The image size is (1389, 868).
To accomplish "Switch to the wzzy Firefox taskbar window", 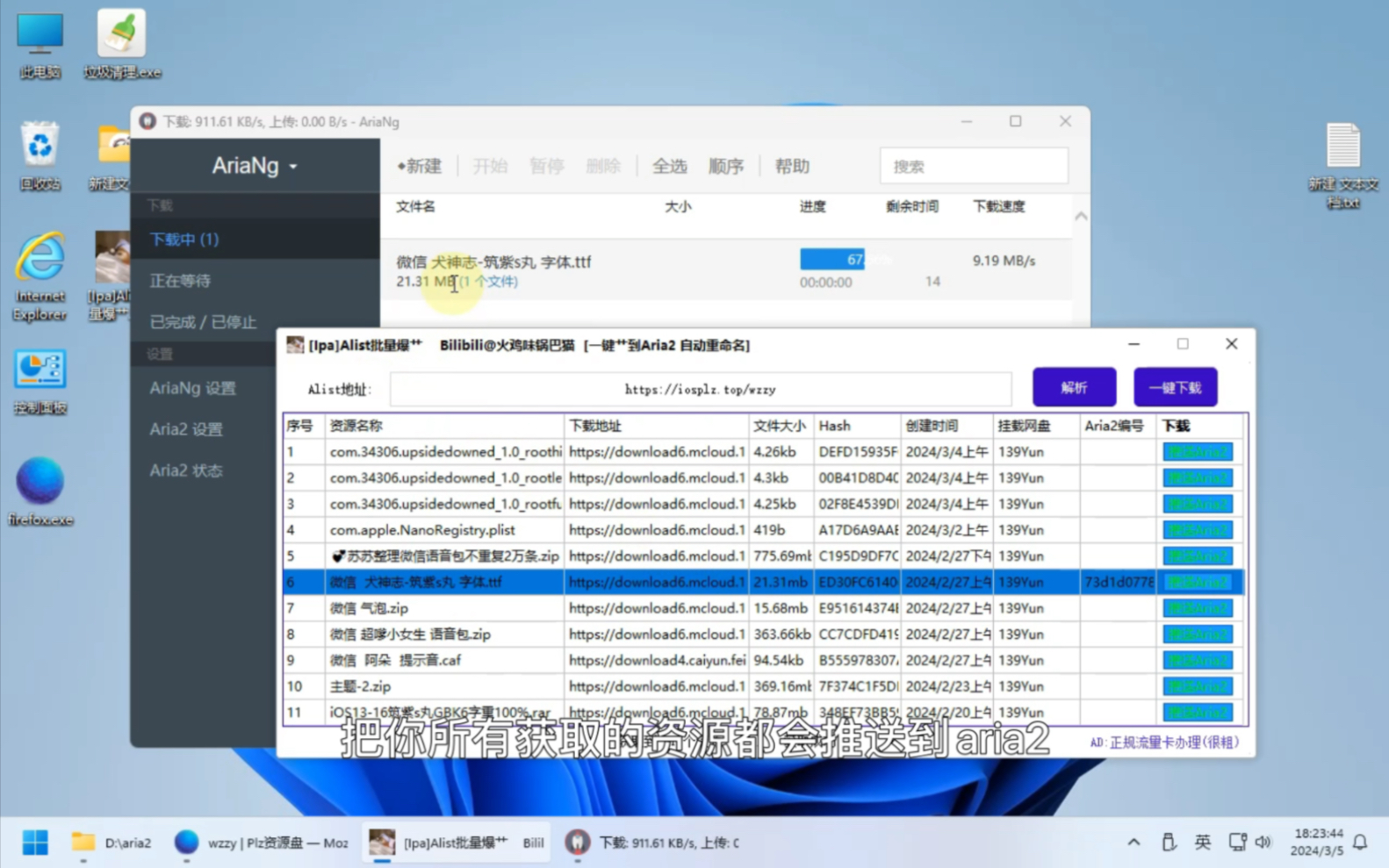I will [262, 843].
